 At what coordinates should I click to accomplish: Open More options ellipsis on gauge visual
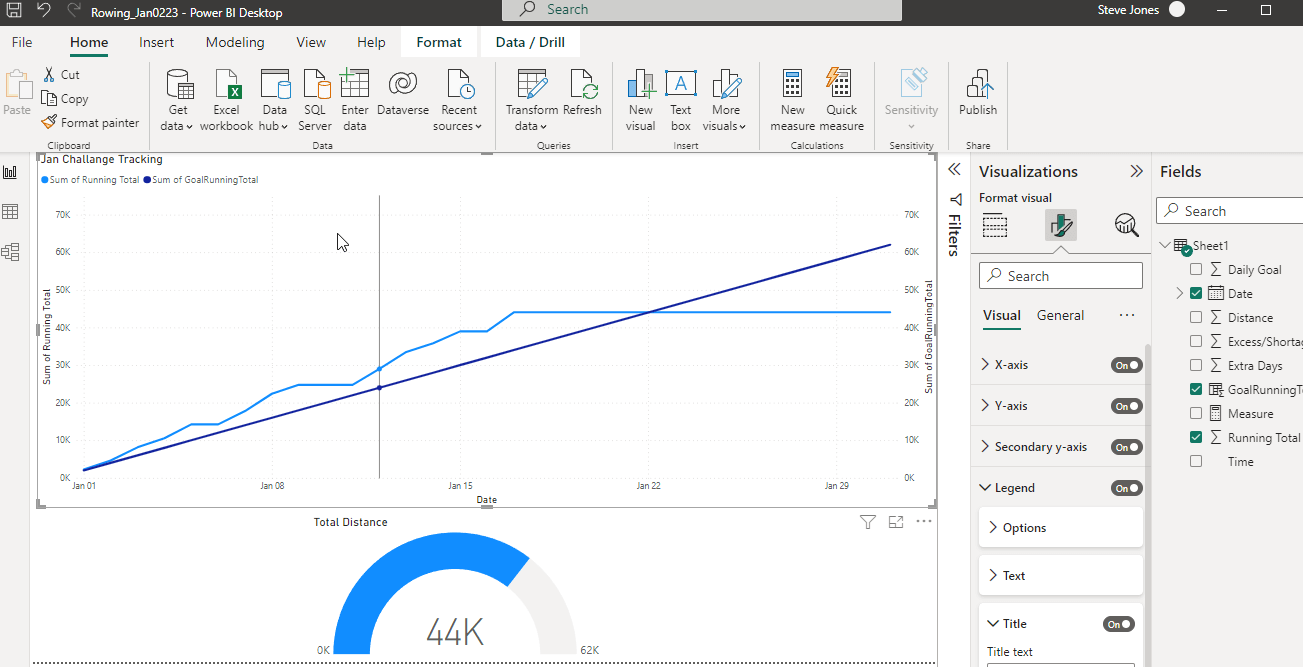click(x=924, y=522)
